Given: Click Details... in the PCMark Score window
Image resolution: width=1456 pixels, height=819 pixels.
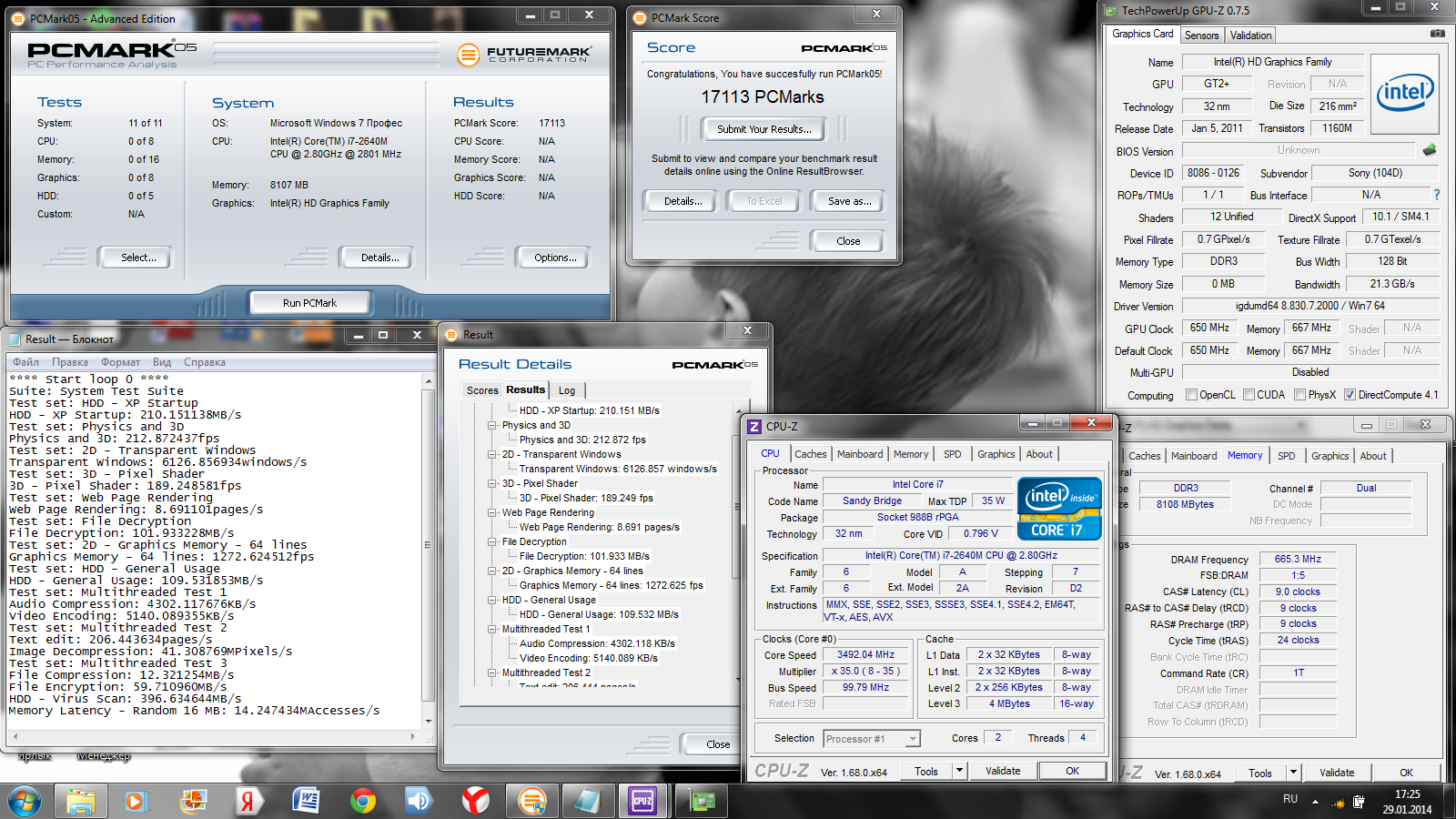Looking at the screenshot, I should pos(682,201).
